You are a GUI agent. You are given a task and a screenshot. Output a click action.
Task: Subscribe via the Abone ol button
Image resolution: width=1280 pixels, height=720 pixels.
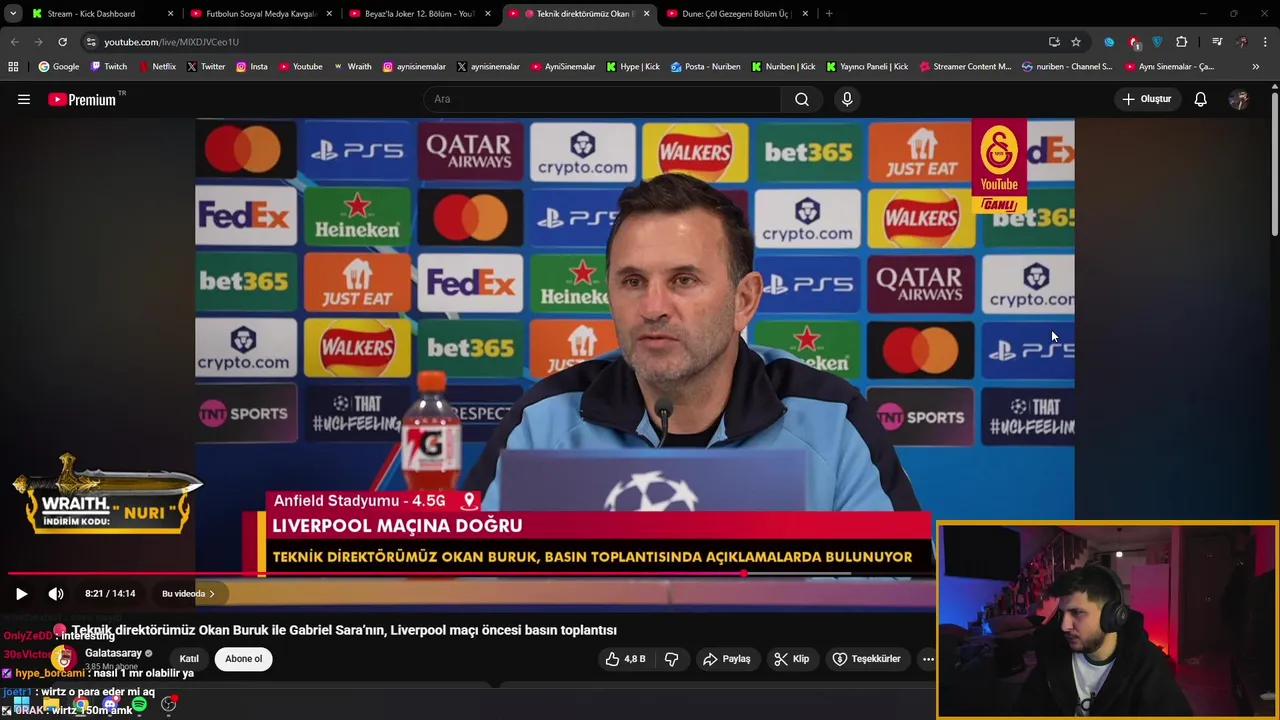[x=243, y=659]
